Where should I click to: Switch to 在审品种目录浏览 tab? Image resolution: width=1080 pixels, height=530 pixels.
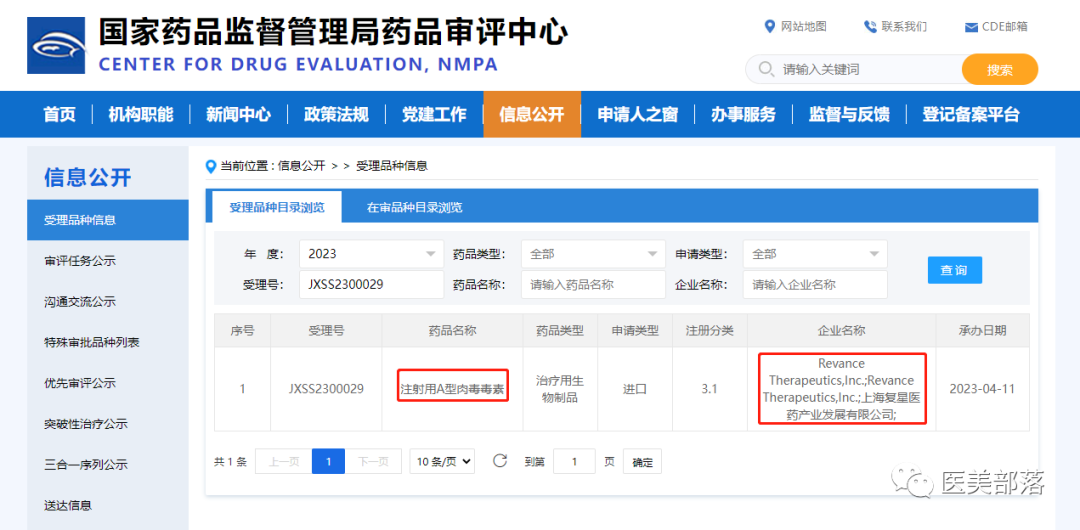(x=415, y=207)
